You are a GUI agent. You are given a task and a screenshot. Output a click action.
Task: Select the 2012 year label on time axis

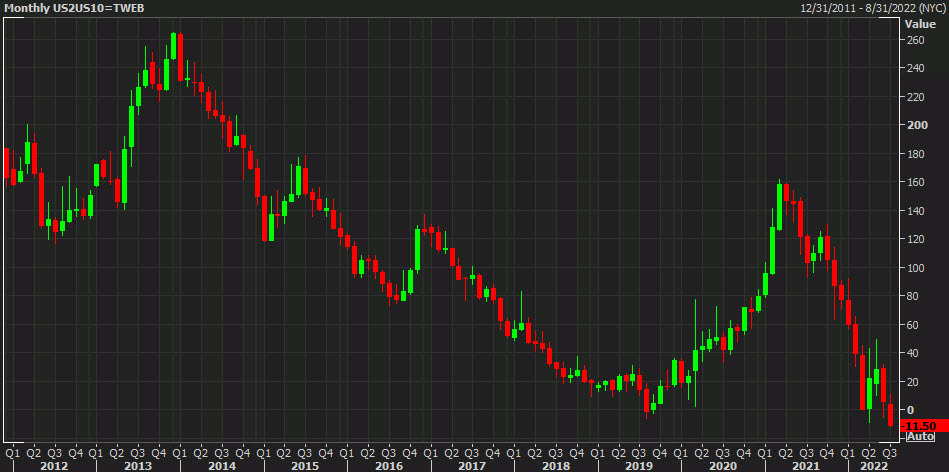(x=53, y=465)
